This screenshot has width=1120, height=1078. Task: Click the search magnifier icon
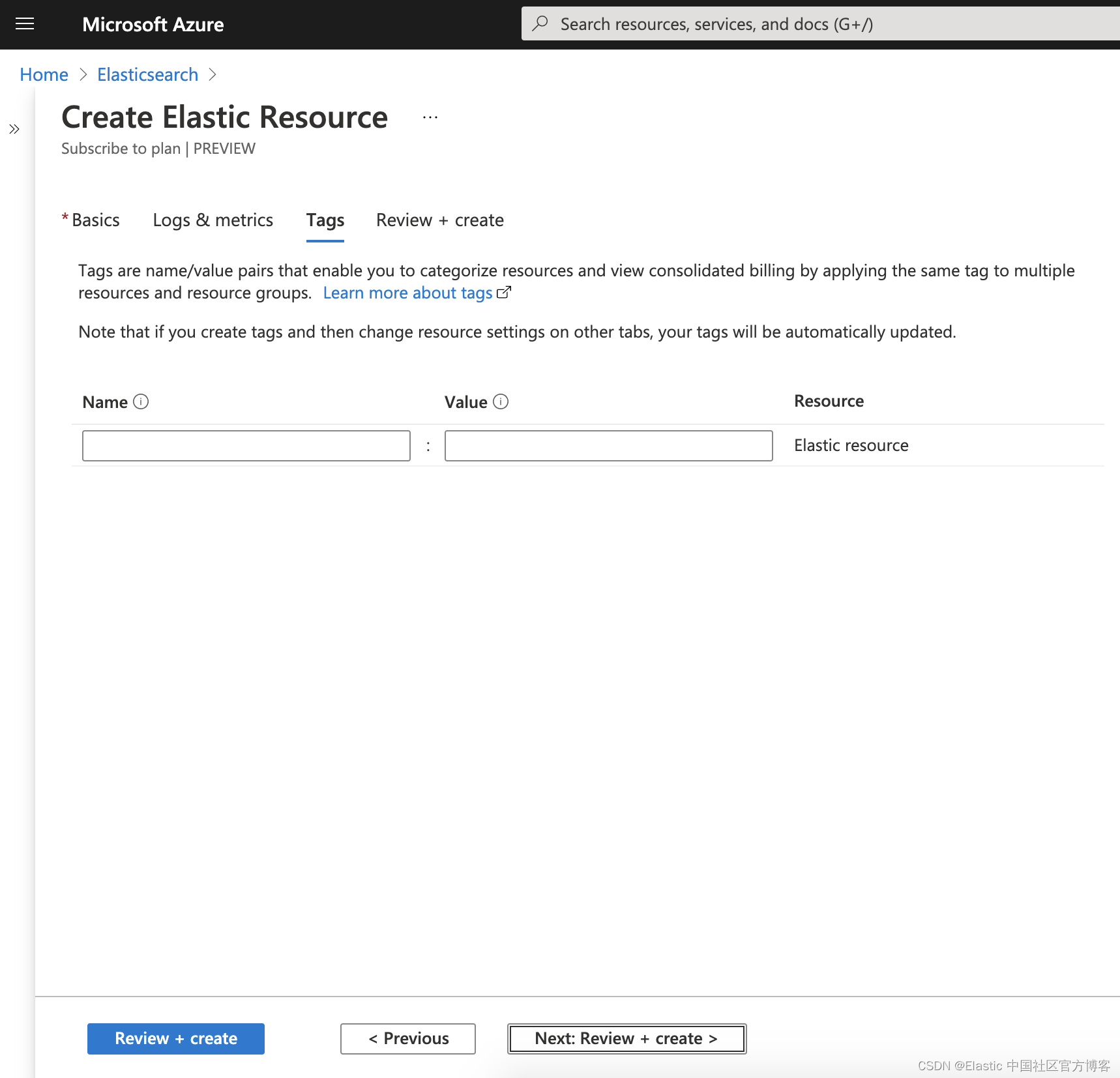pyautogui.click(x=540, y=23)
